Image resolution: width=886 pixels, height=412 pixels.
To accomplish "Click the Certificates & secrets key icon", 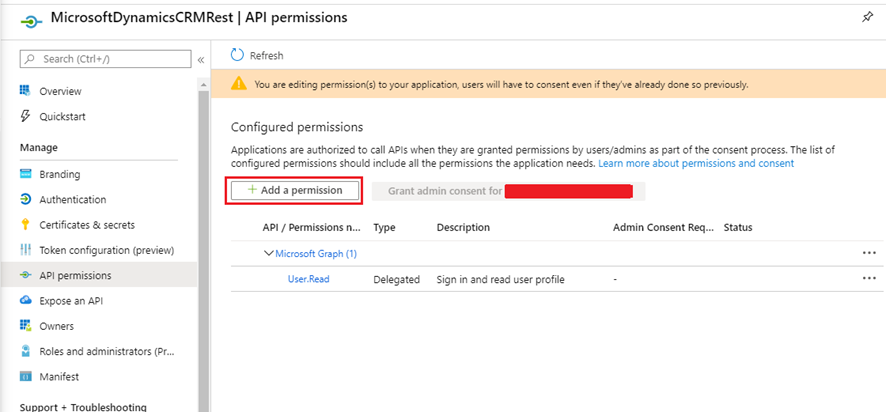I will tap(25, 225).
